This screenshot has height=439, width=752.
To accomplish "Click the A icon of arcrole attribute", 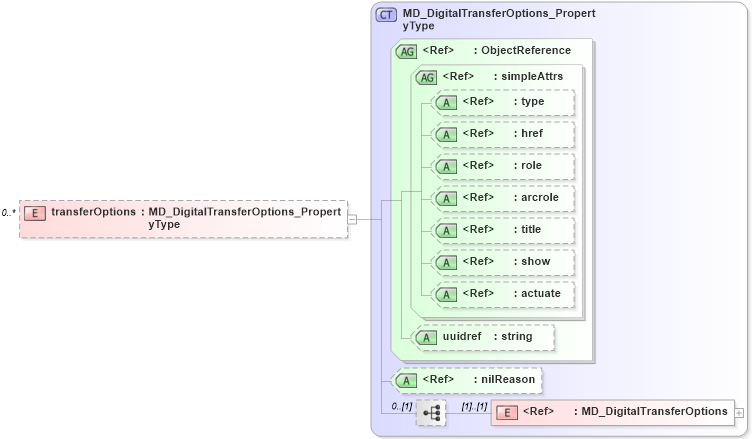I will pos(446,198).
